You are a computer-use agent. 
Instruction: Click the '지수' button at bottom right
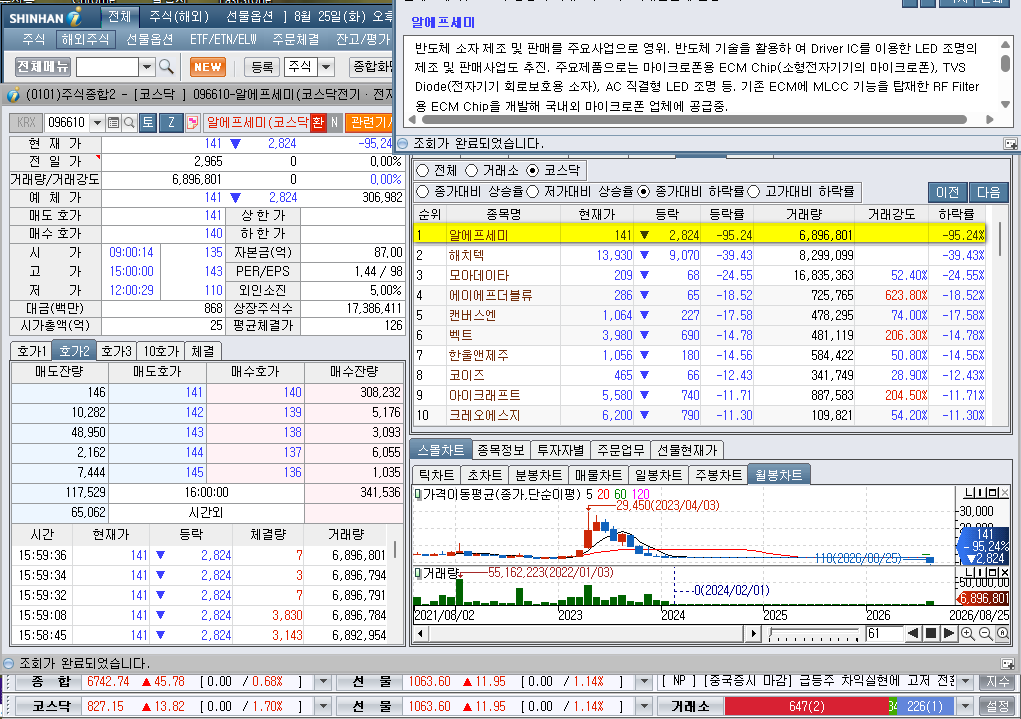pos(998,682)
